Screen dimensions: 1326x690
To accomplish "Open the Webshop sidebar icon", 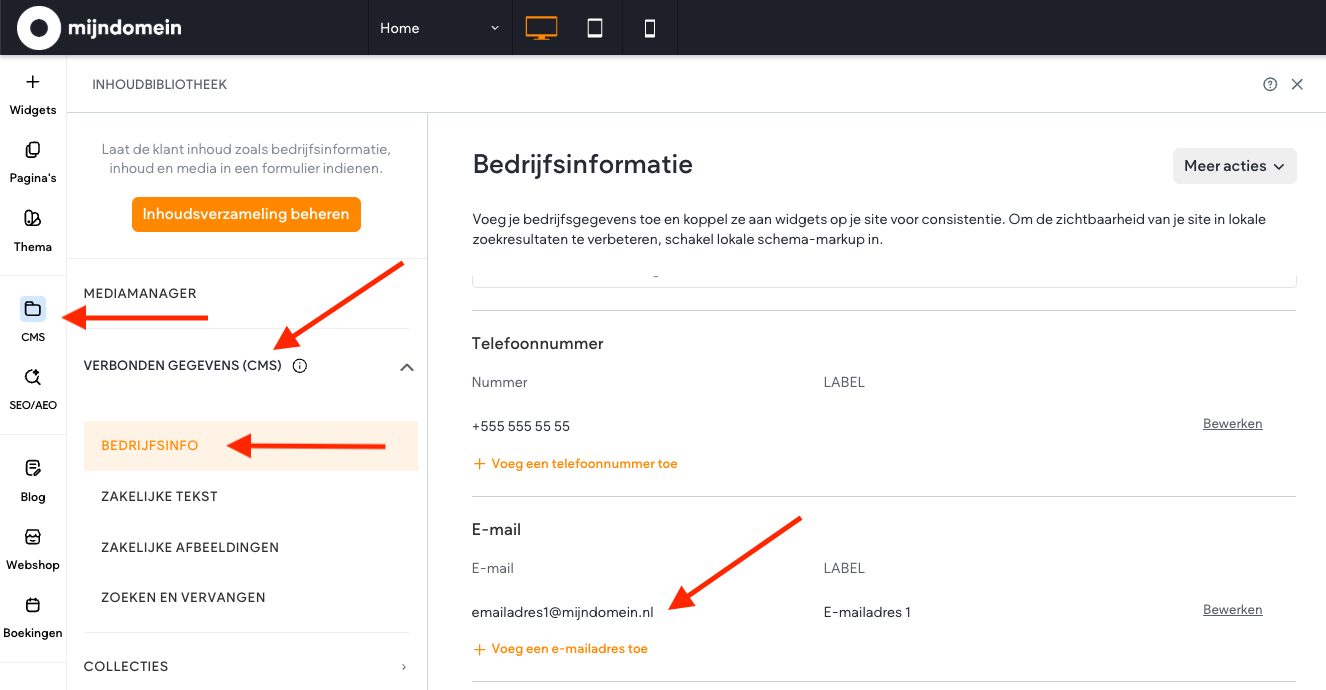I will (x=33, y=538).
